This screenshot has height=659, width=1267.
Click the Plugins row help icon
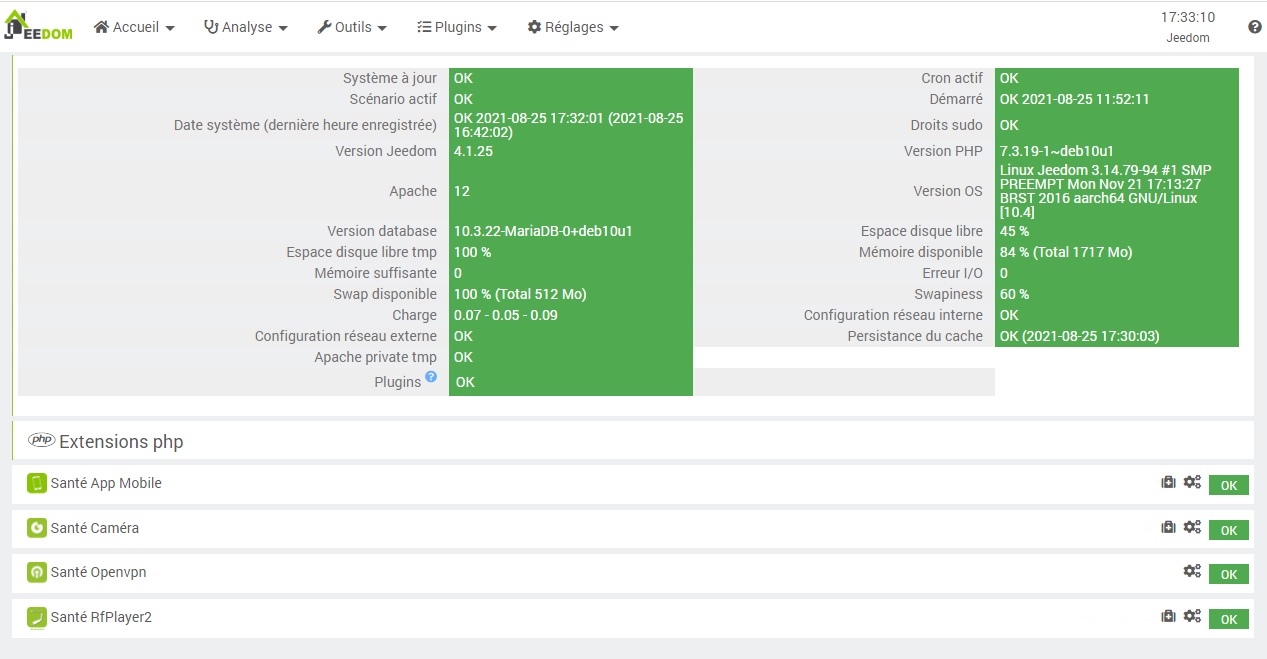431,377
